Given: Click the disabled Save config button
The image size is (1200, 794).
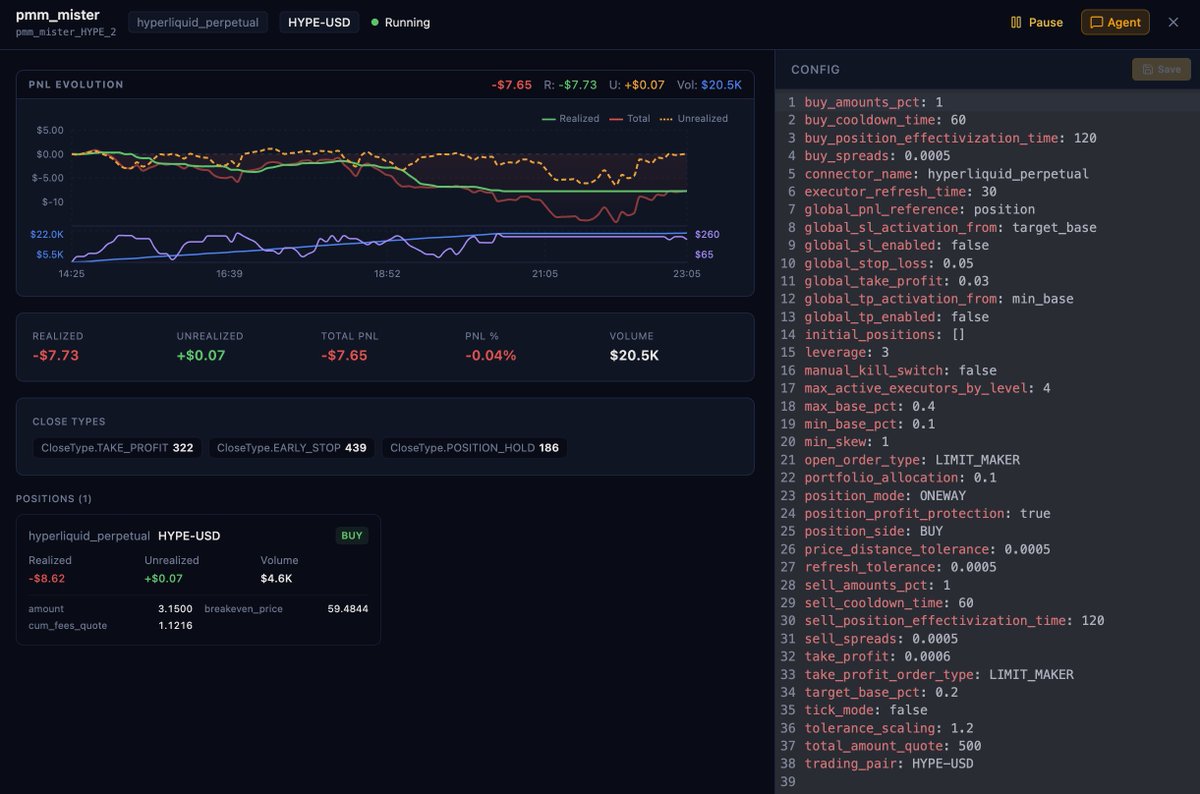Looking at the screenshot, I should (x=1161, y=69).
